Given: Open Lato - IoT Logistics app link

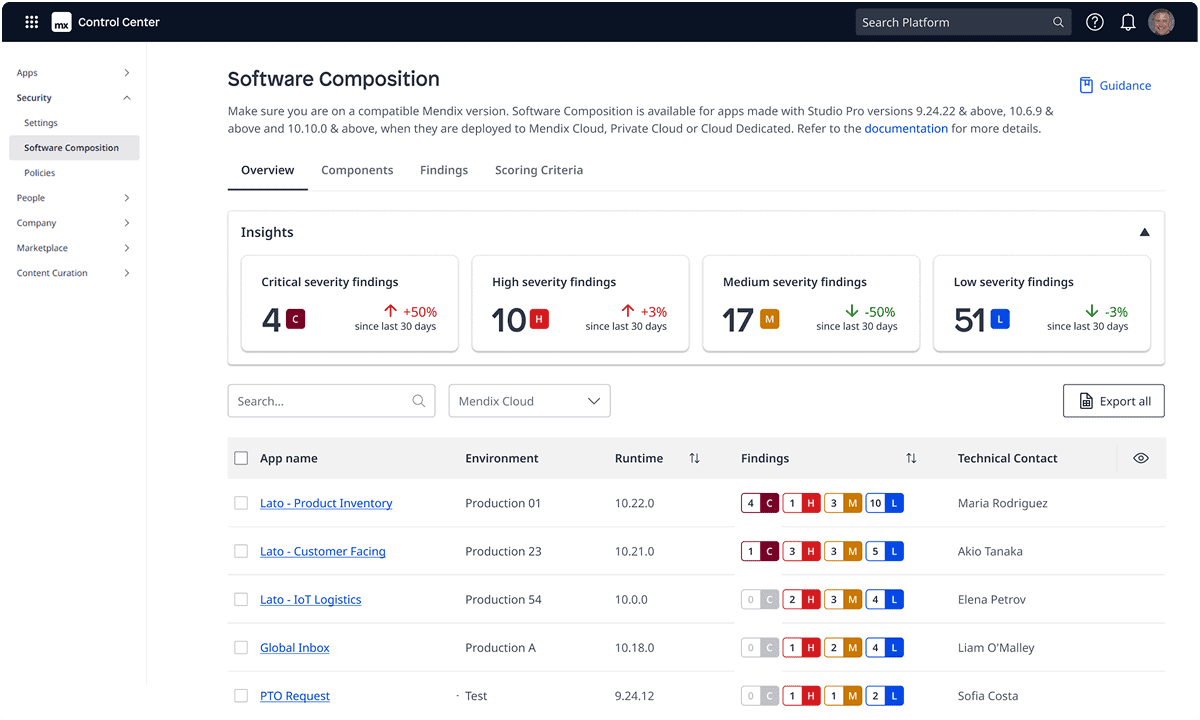Looking at the screenshot, I should pos(311,599).
